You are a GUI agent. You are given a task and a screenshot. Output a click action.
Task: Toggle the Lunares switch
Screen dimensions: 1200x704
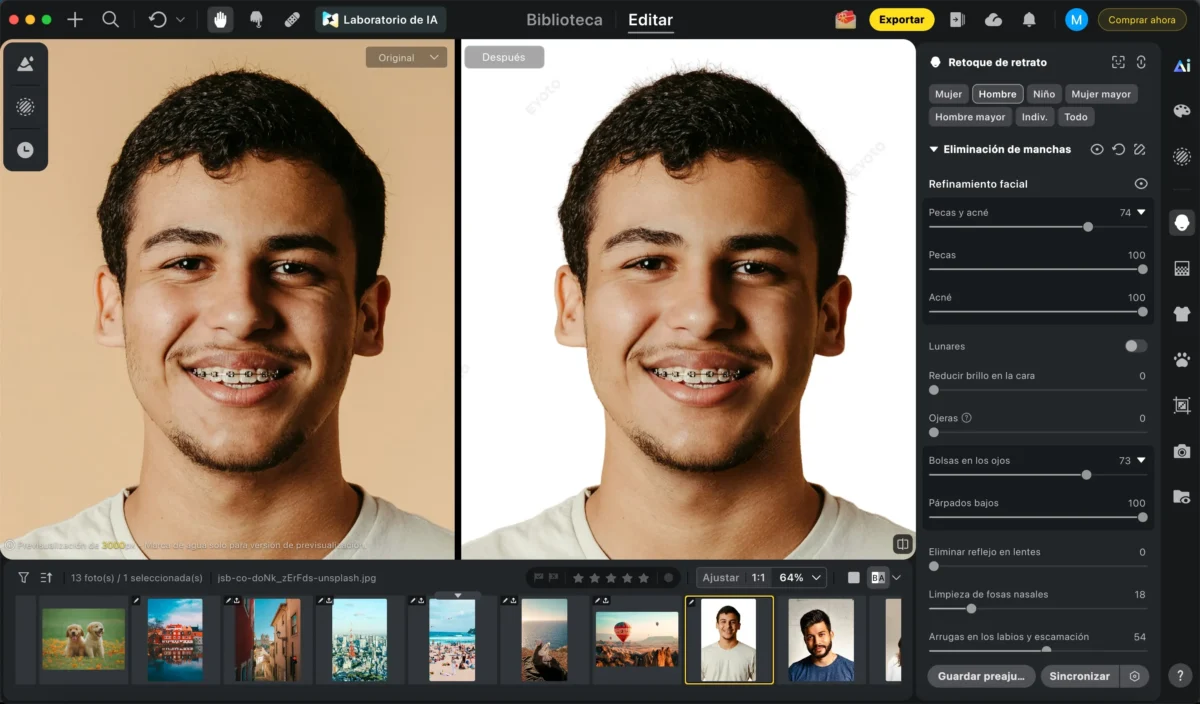pos(1135,346)
